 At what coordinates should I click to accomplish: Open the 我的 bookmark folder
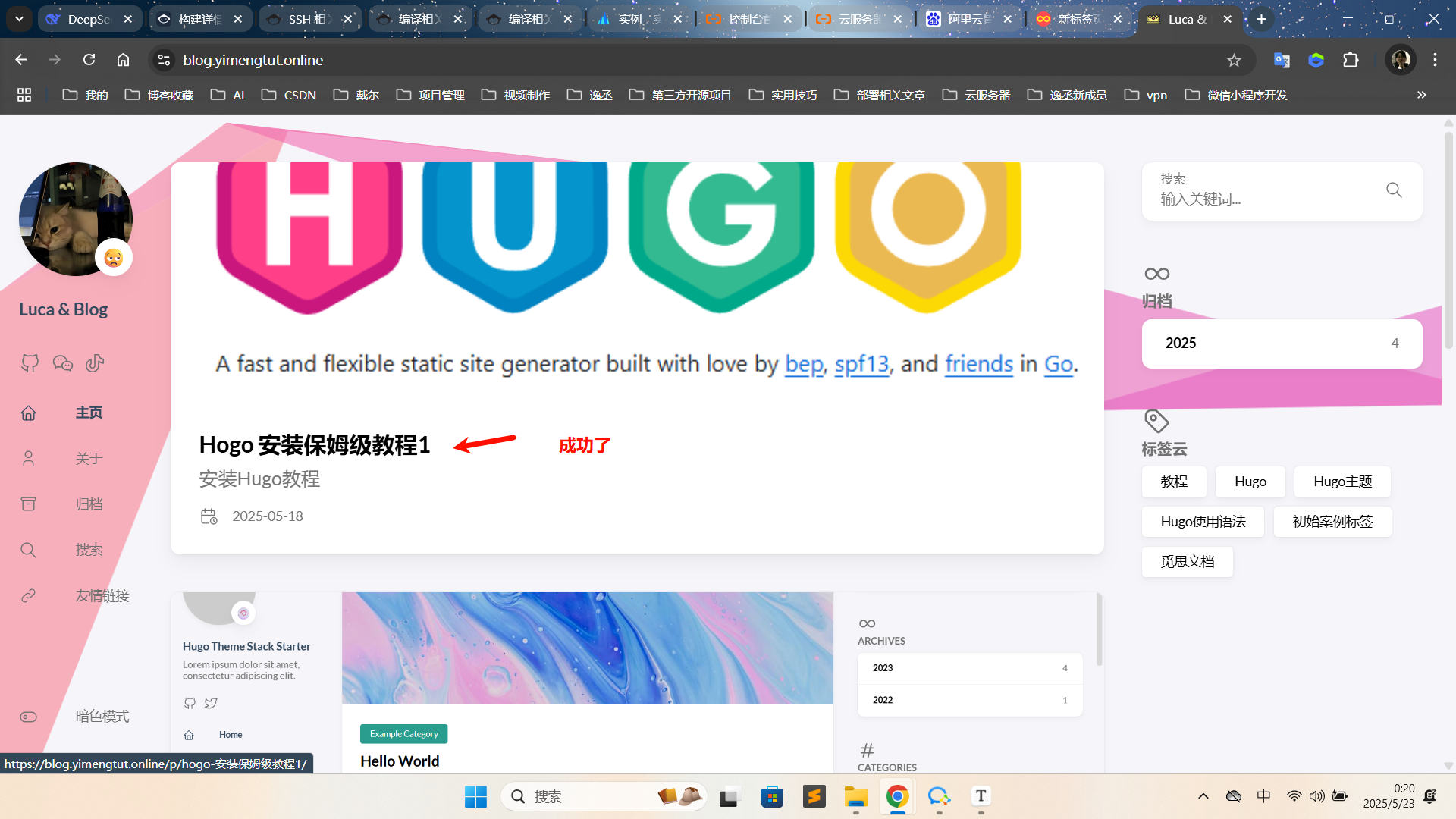pyautogui.click(x=85, y=95)
